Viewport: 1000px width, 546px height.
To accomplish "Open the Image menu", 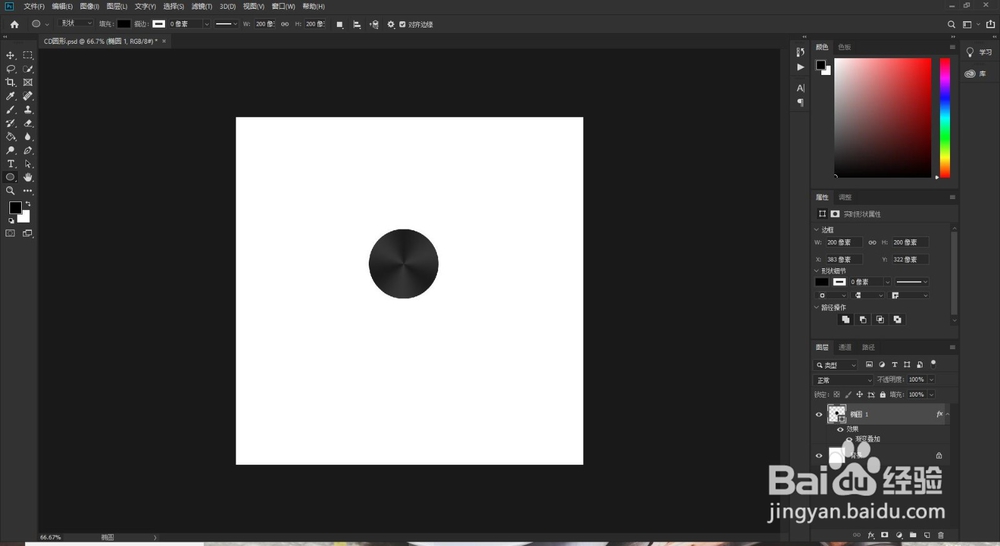I will pyautogui.click(x=89, y=6).
